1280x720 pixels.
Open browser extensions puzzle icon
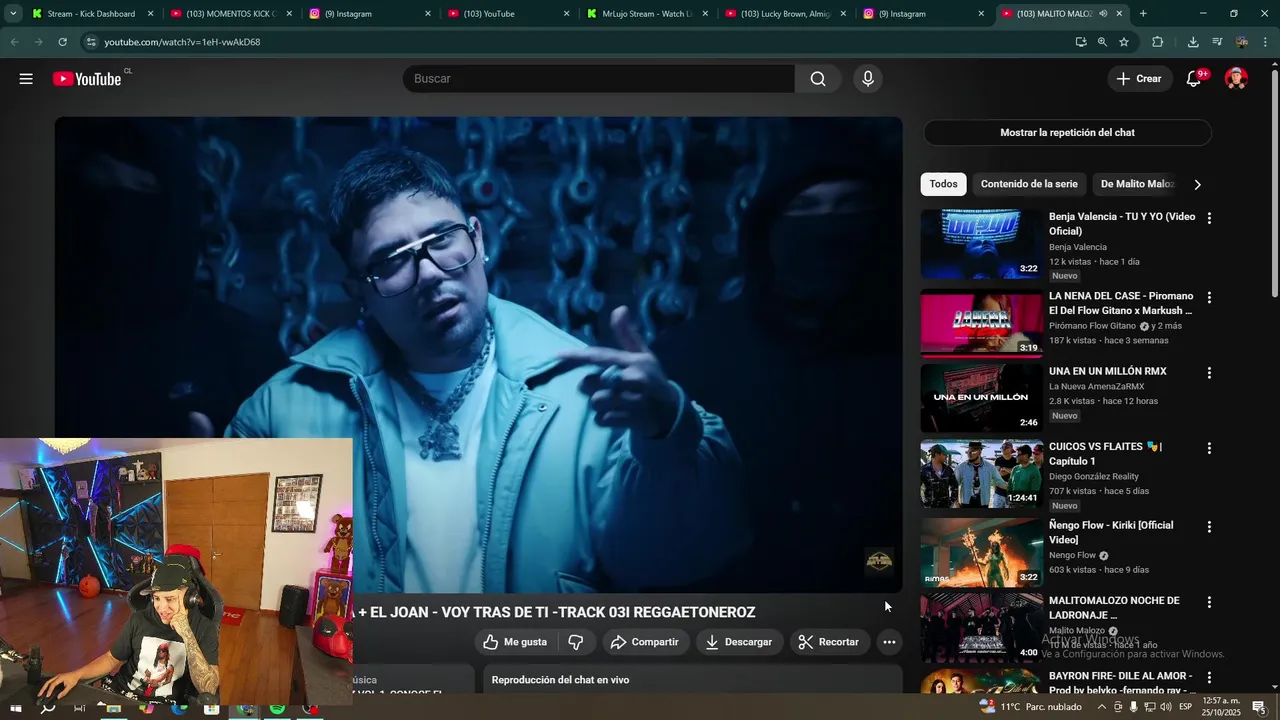click(1158, 42)
